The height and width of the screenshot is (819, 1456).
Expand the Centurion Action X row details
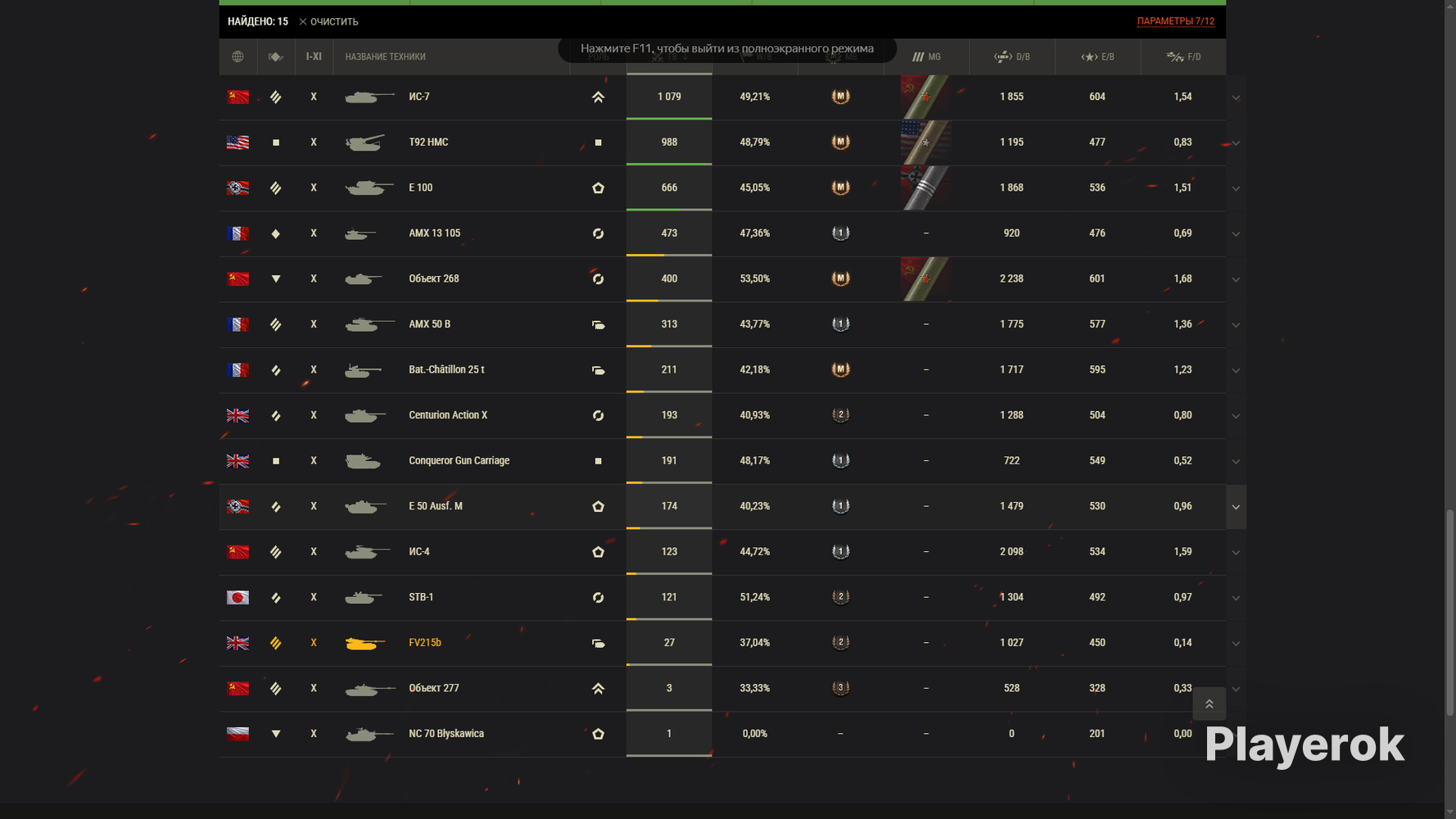click(x=1236, y=416)
